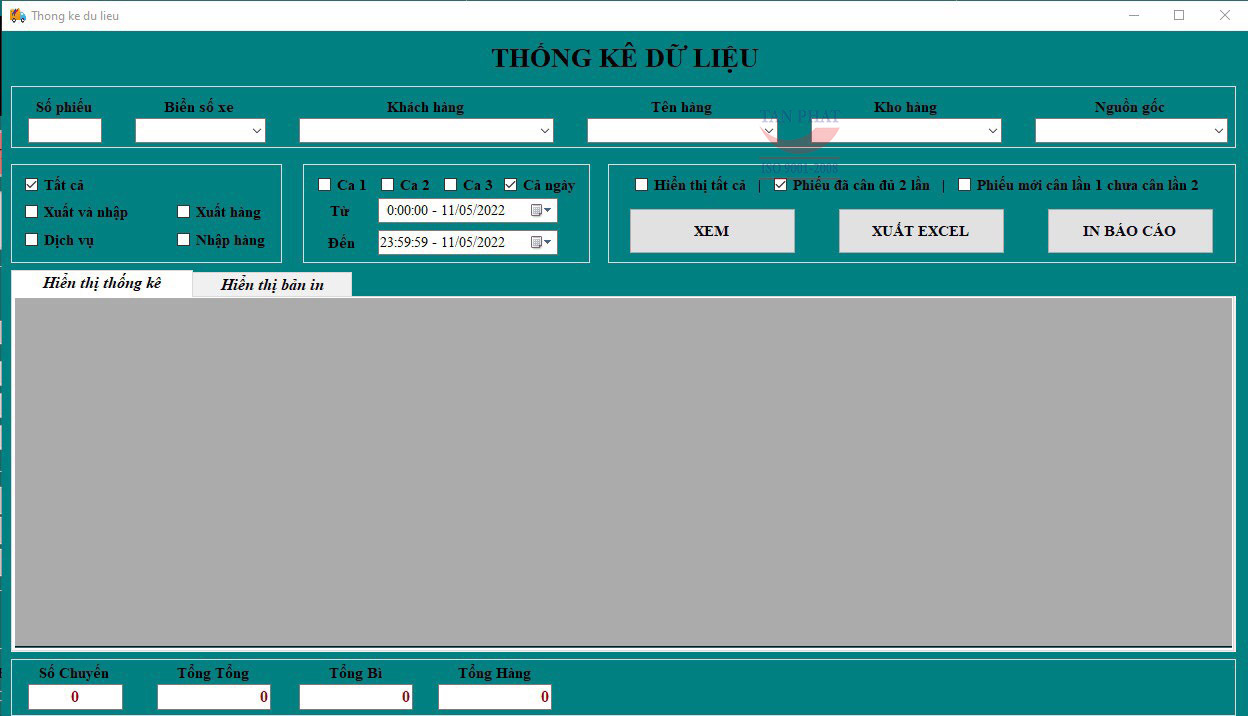The image size is (1248, 716).
Task: Click the Số phiếu input field
Action: point(65,131)
